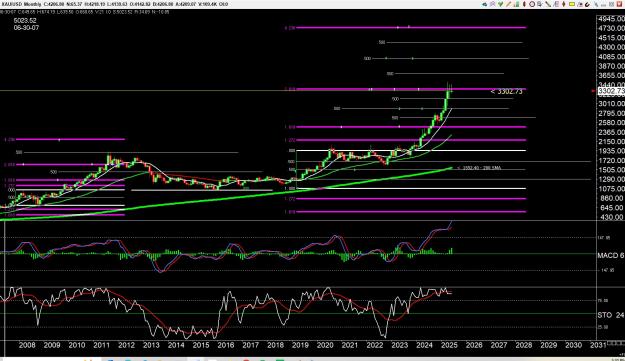Click the 2150.00 price axis label
The image size is (625, 361).
tap(611, 141)
